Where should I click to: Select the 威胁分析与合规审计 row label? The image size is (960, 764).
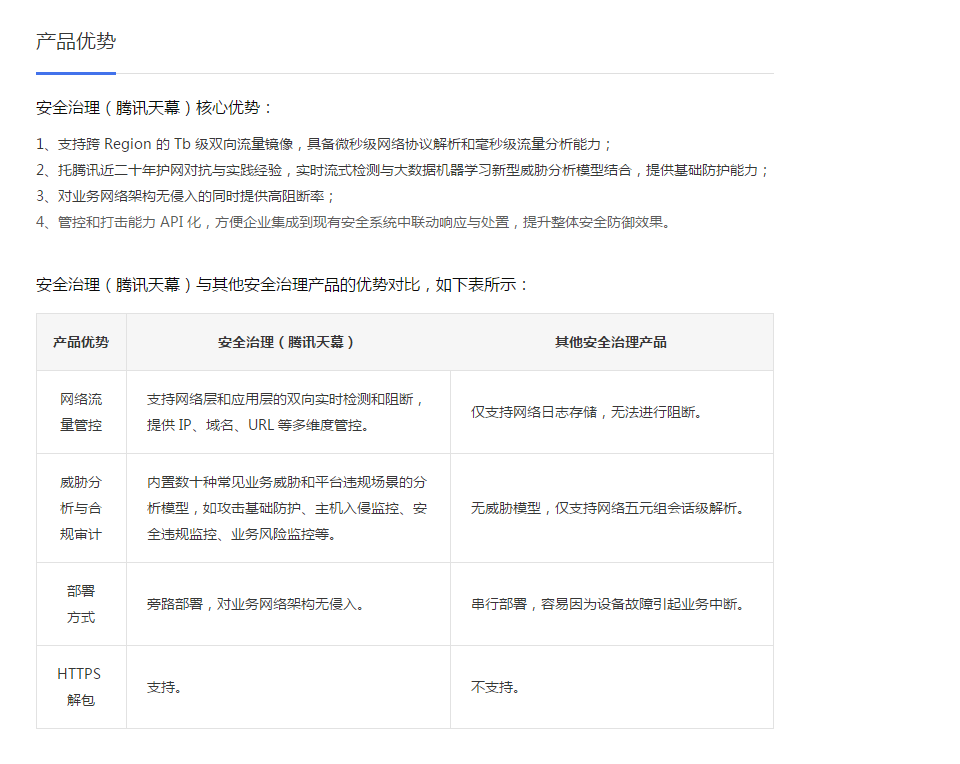click(81, 508)
